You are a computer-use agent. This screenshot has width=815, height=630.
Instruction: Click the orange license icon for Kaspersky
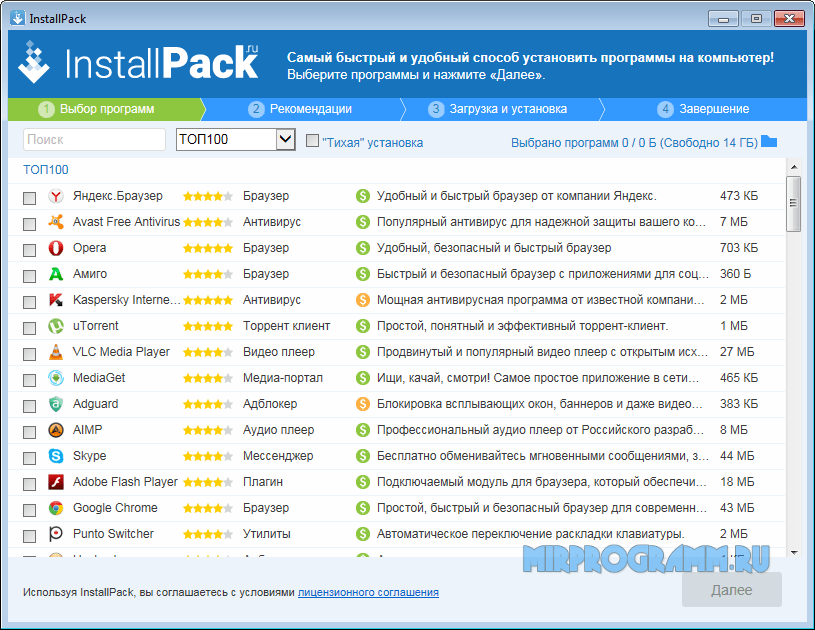pos(362,300)
